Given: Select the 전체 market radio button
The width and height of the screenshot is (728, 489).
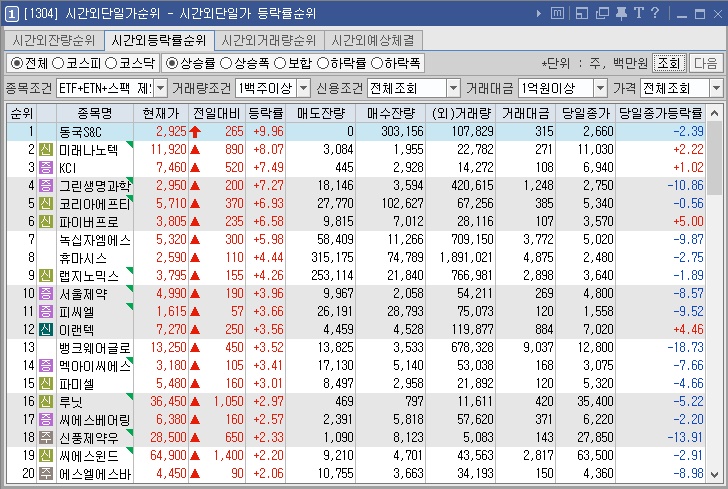Looking at the screenshot, I should click(17, 63).
